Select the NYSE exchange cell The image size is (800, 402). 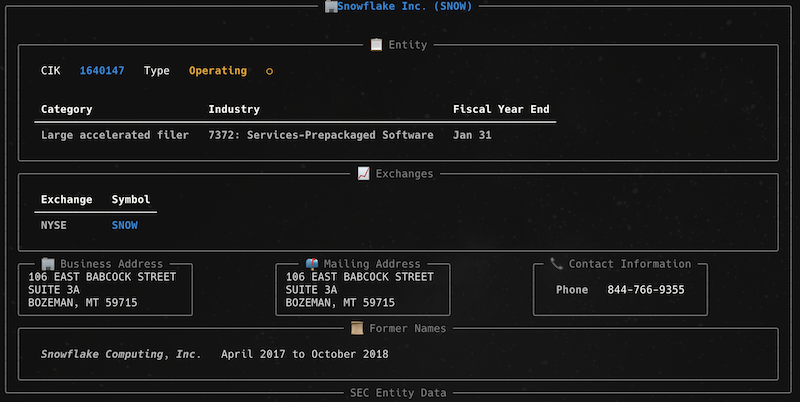point(54,225)
